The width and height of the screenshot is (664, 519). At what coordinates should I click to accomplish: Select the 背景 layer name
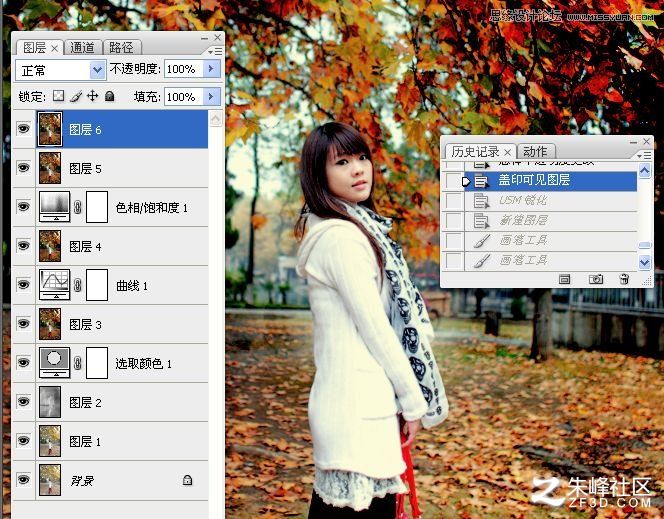click(x=82, y=481)
